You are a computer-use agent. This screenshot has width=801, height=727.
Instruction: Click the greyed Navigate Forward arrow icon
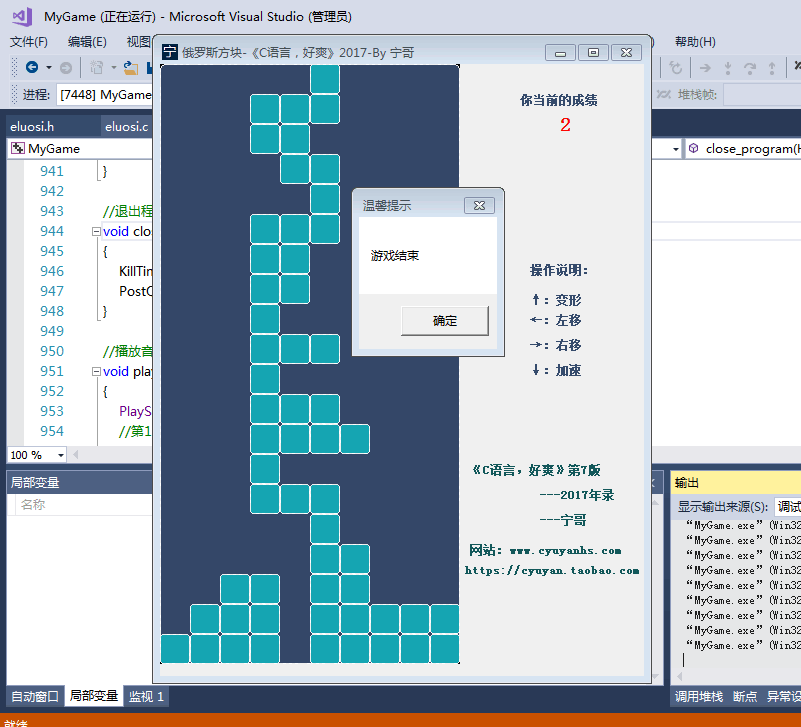pyautogui.click(x=66, y=67)
